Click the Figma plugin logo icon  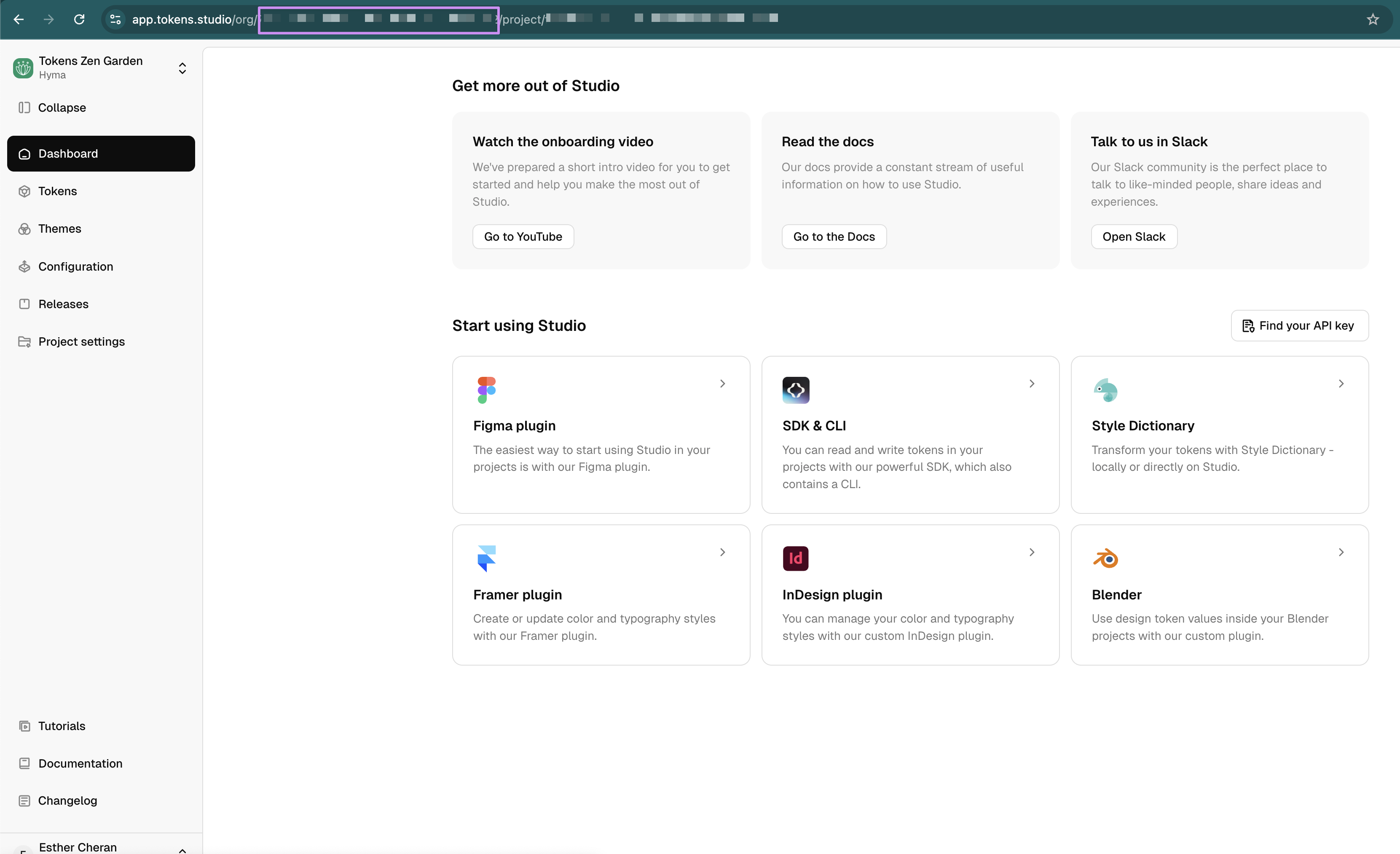[486, 390]
